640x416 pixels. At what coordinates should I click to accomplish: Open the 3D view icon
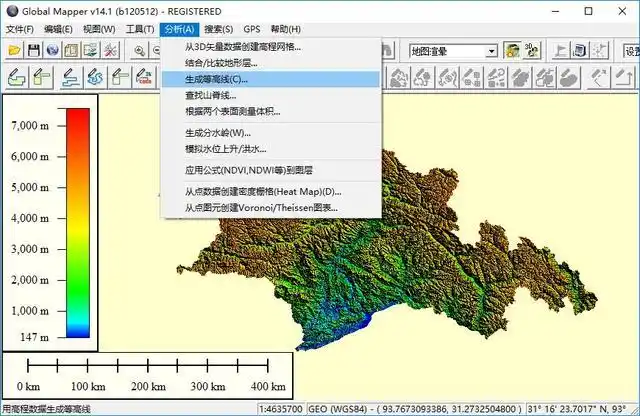tap(532, 50)
